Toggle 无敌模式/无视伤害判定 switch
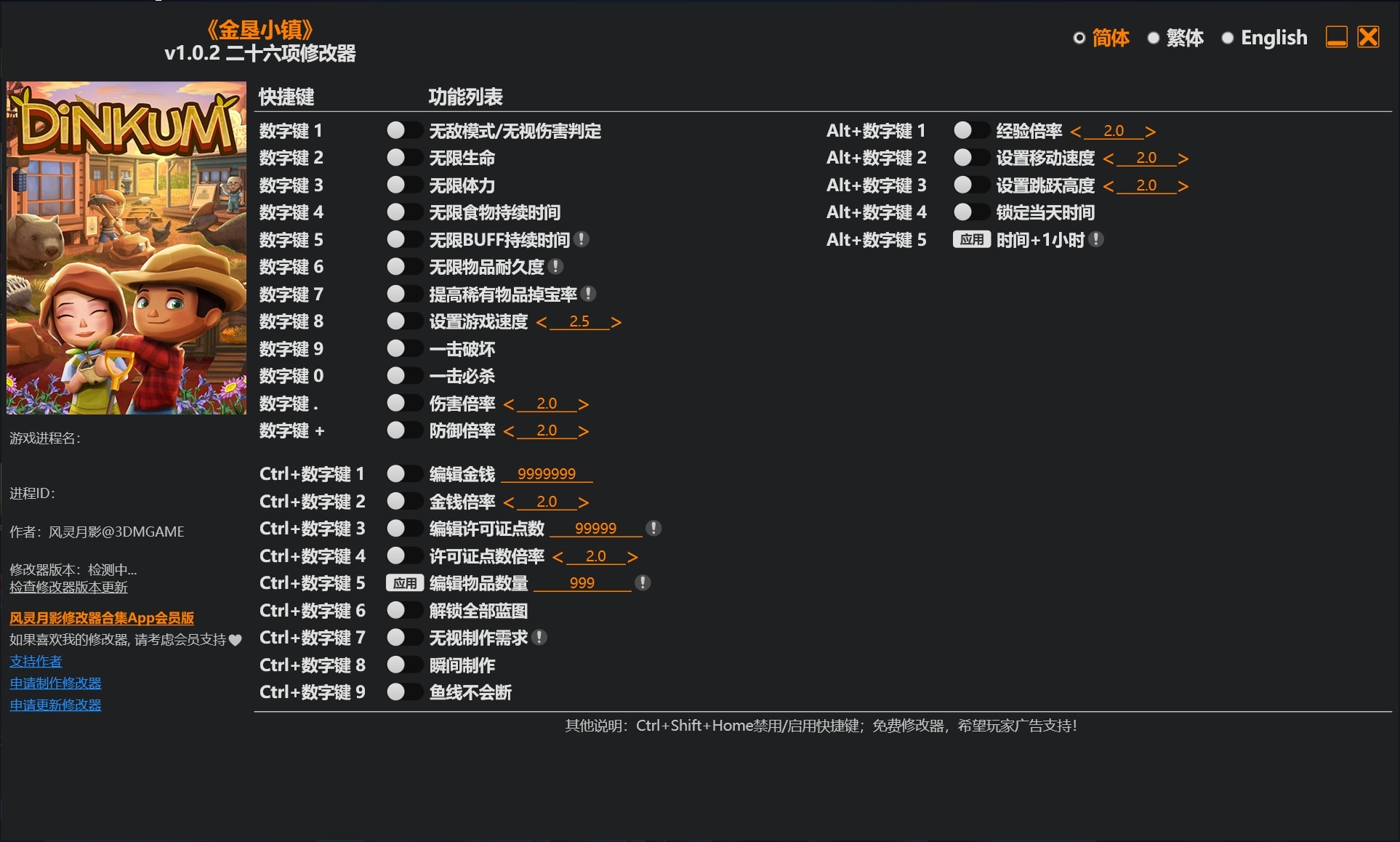 click(405, 131)
